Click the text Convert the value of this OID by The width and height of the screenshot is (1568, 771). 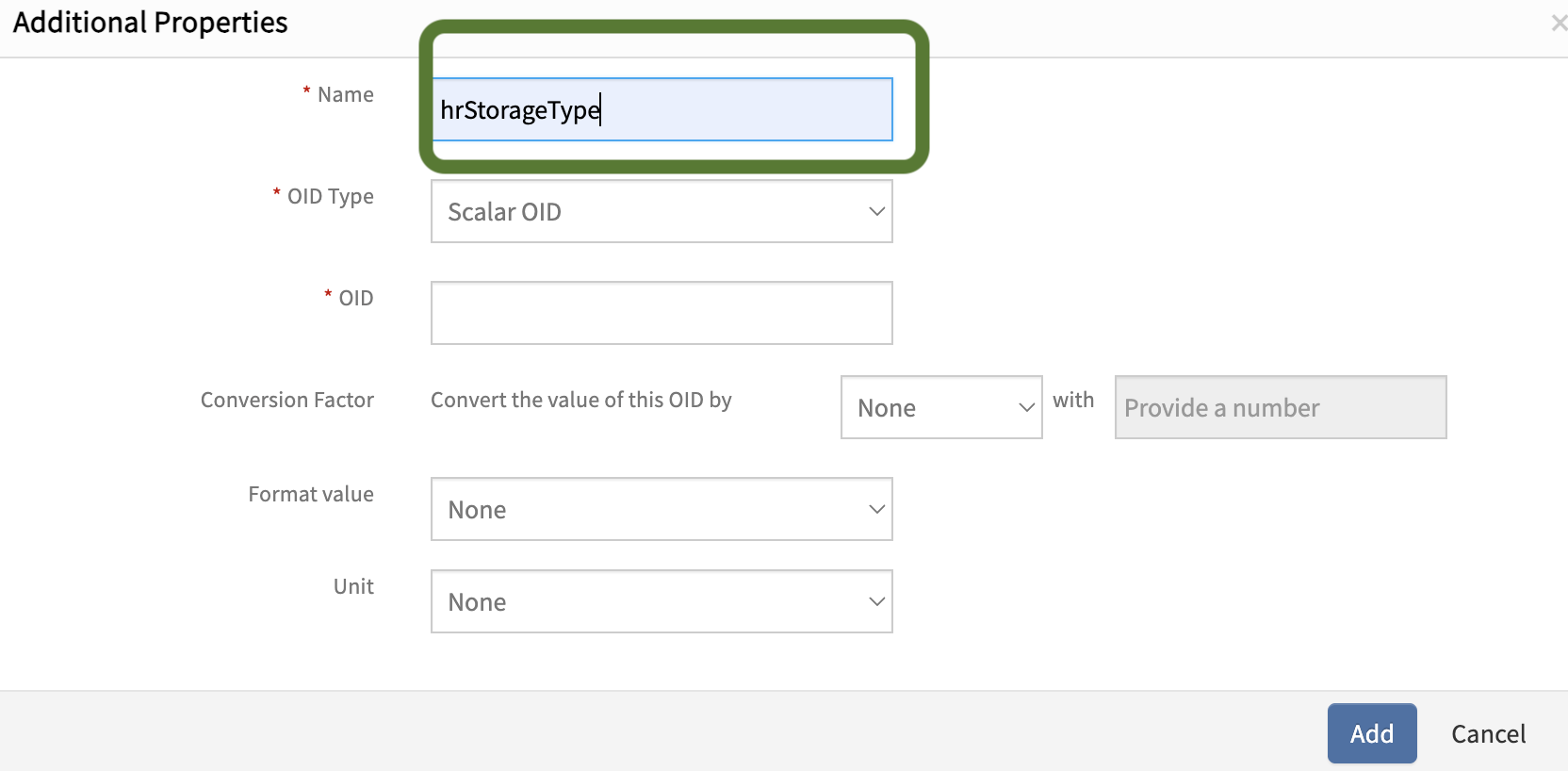coord(580,400)
